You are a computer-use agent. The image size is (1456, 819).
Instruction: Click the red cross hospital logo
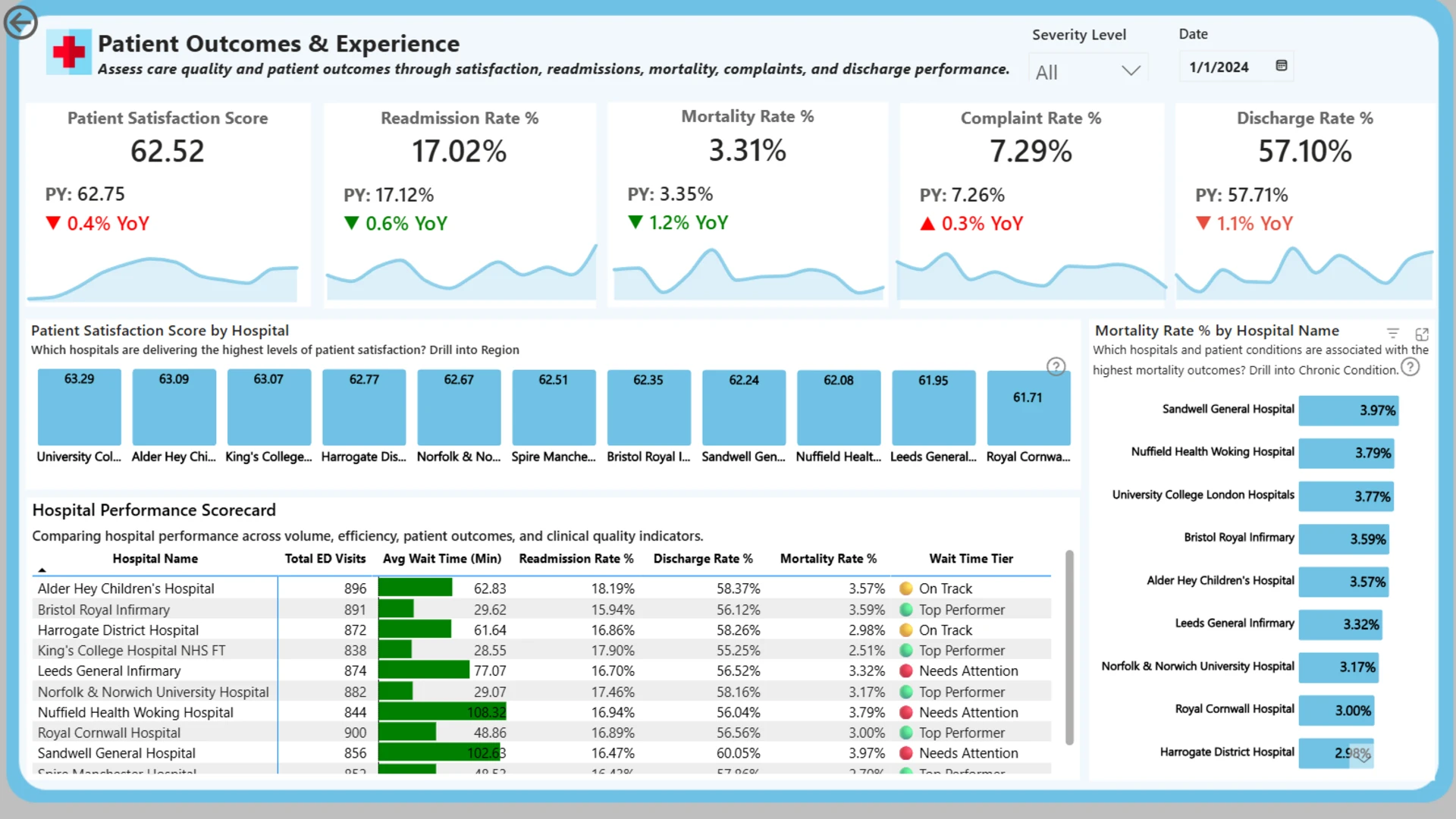point(69,52)
